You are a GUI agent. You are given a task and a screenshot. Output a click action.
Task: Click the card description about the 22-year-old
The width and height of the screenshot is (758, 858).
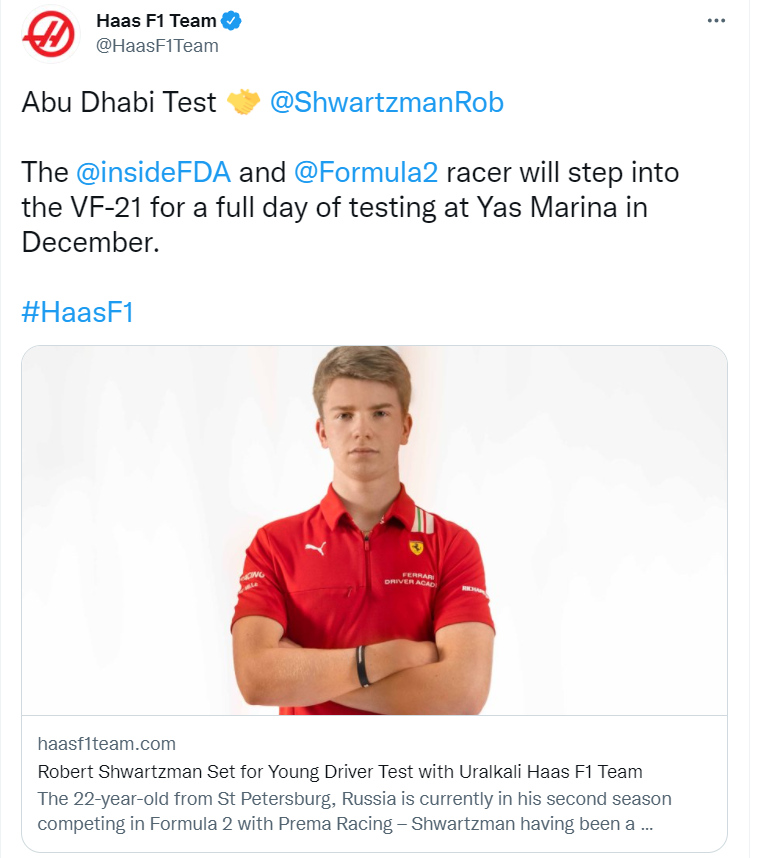[354, 811]
